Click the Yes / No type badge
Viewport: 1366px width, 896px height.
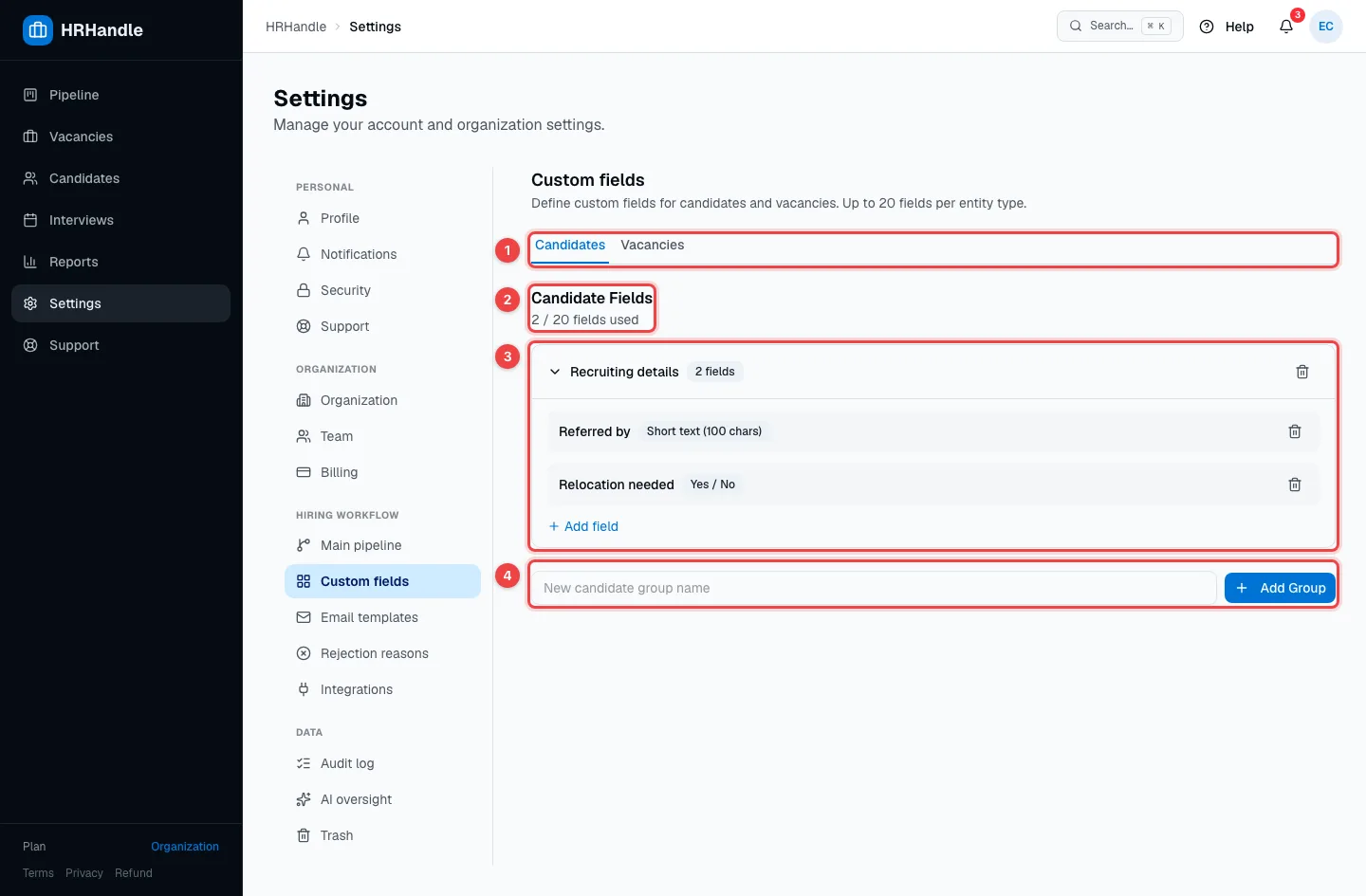click(712, 485)
